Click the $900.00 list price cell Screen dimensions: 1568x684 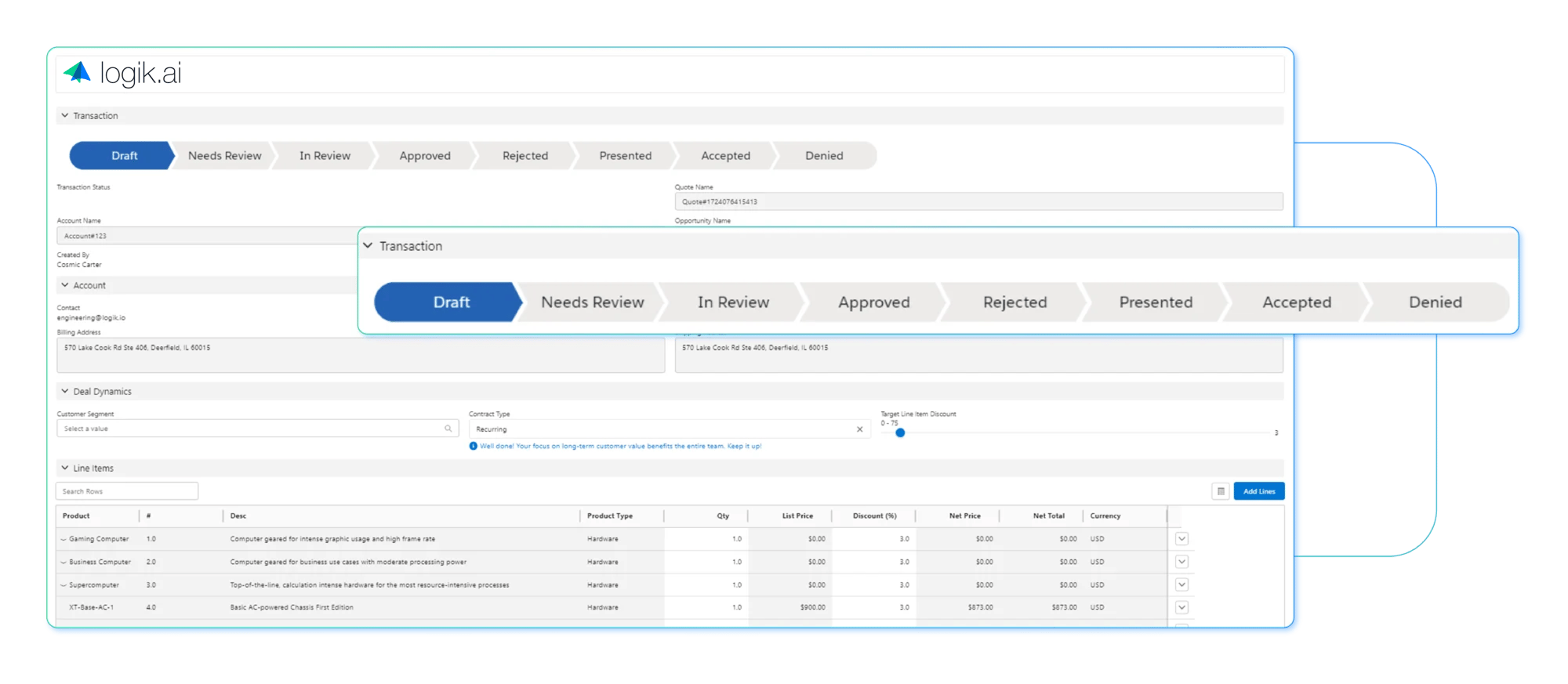click(790, 607)
